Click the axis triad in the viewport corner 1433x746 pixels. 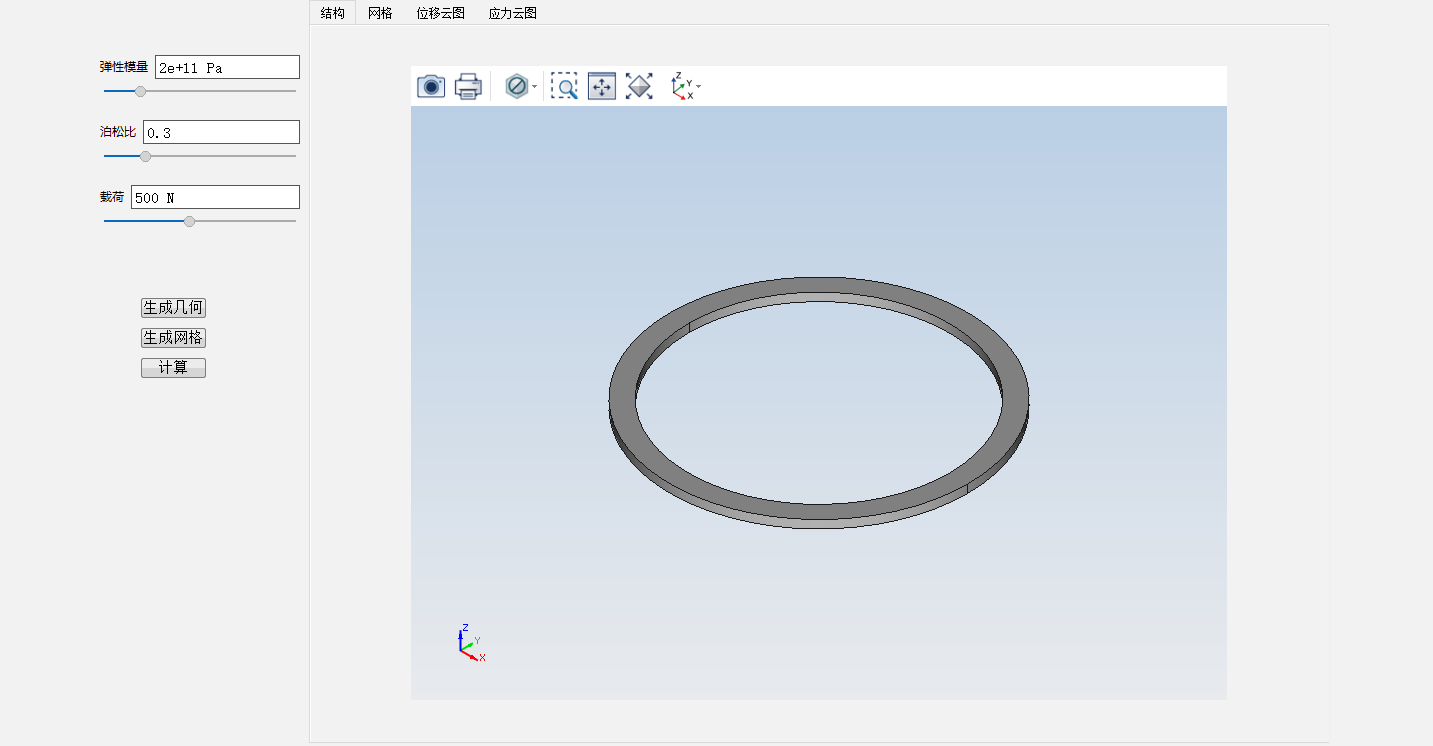pyautogui.click(x=471, y=643)
